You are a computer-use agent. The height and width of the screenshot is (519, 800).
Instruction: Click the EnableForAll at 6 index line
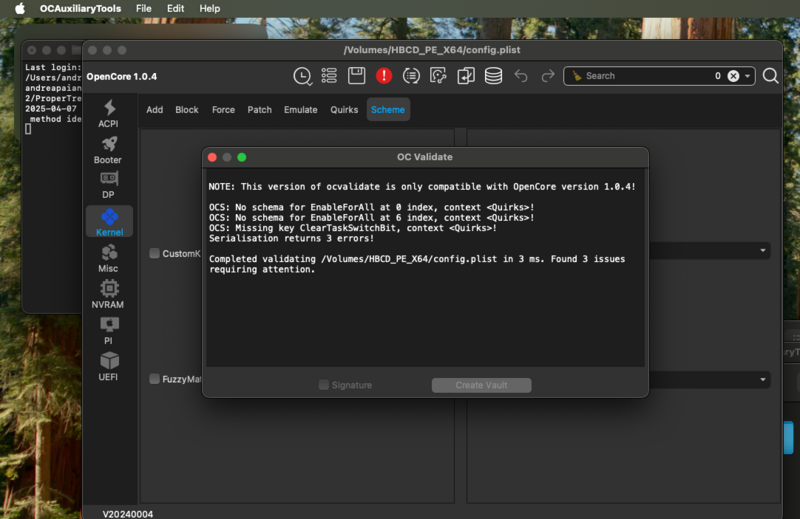(371, 218)
